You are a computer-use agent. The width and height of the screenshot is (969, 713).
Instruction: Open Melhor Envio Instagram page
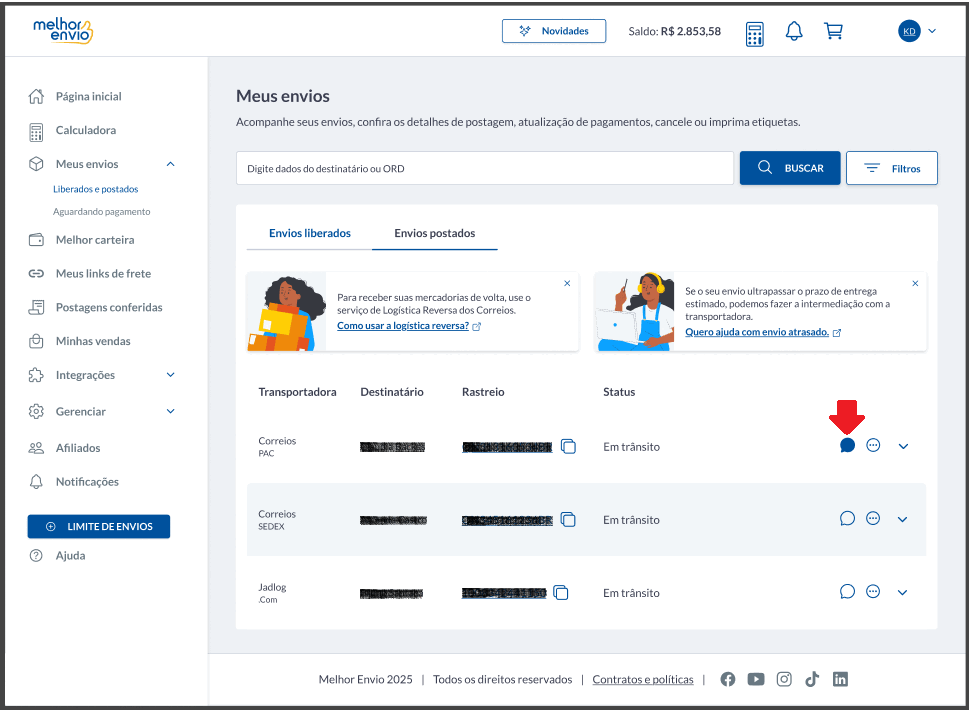(784, 679)
